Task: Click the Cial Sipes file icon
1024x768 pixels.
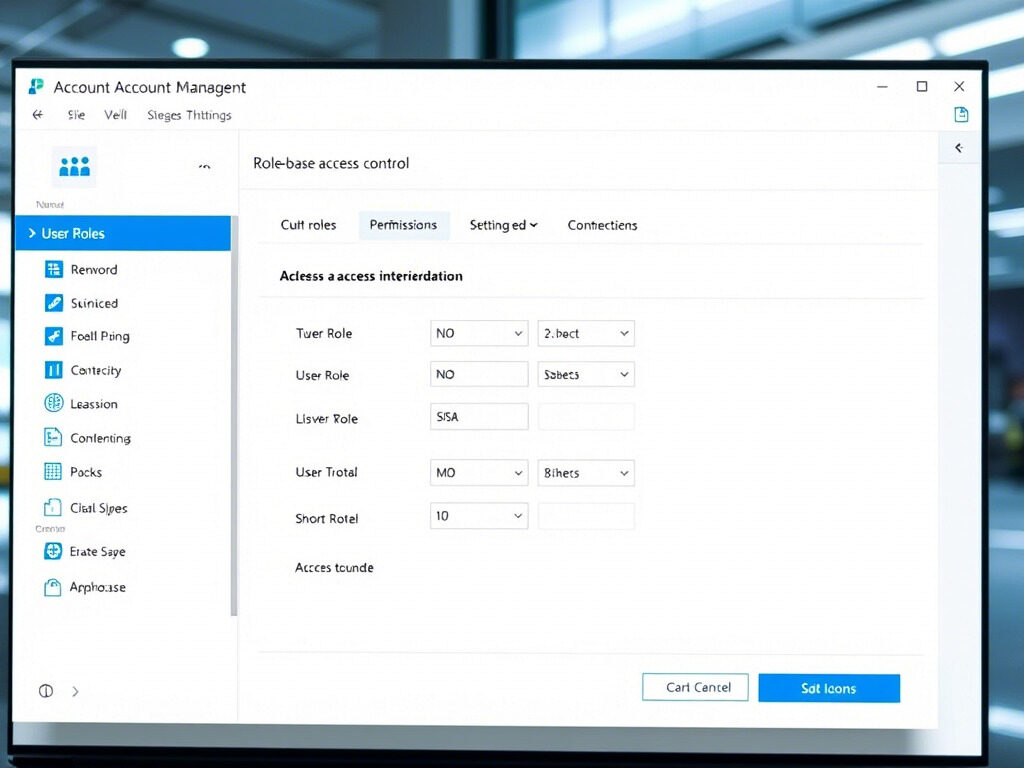Action: 55,508
